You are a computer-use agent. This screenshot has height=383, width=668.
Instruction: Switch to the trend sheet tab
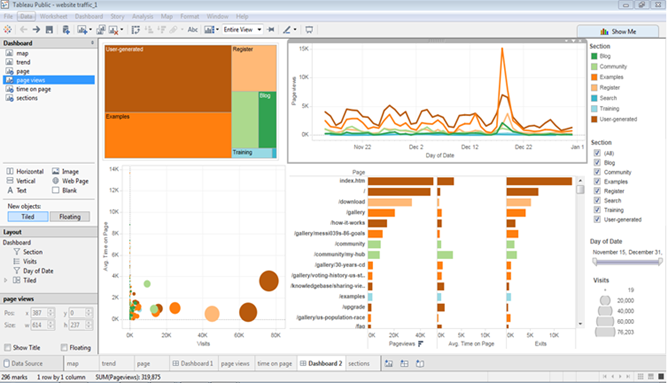coord(109,363)
